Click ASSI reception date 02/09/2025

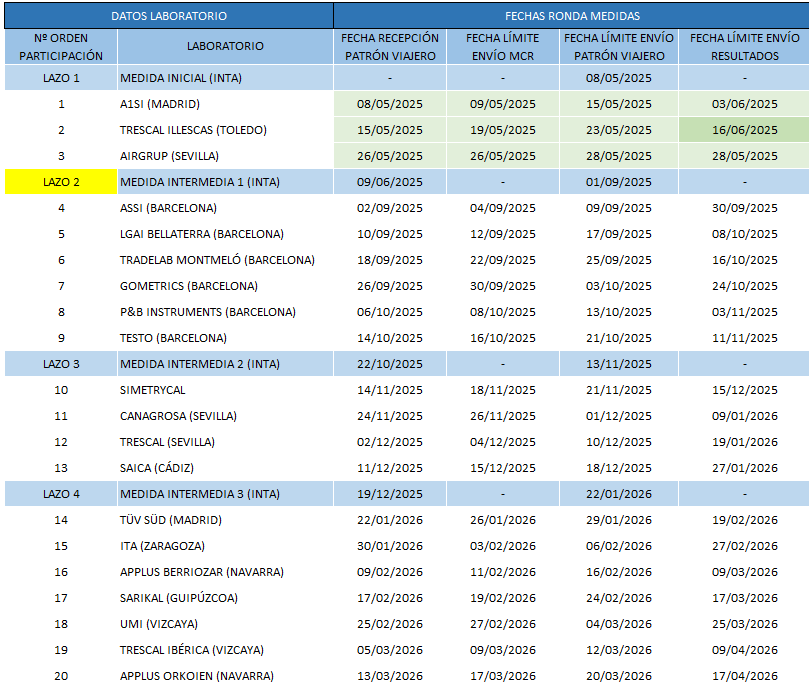[x=390, y=208]
